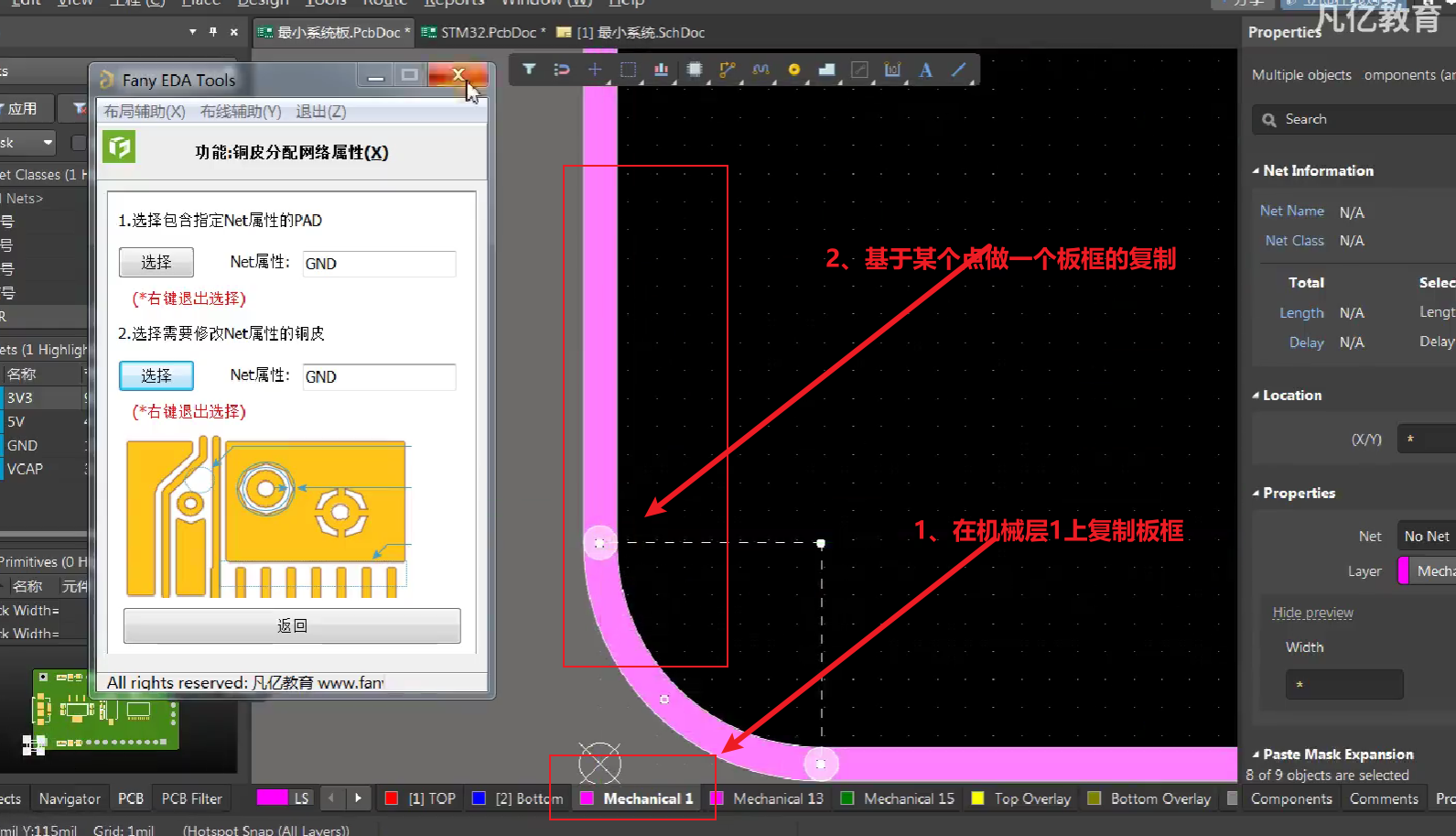Open the Components panel tab
The height and width of the screenshot is (836, 1456).
pos(1291,798)
